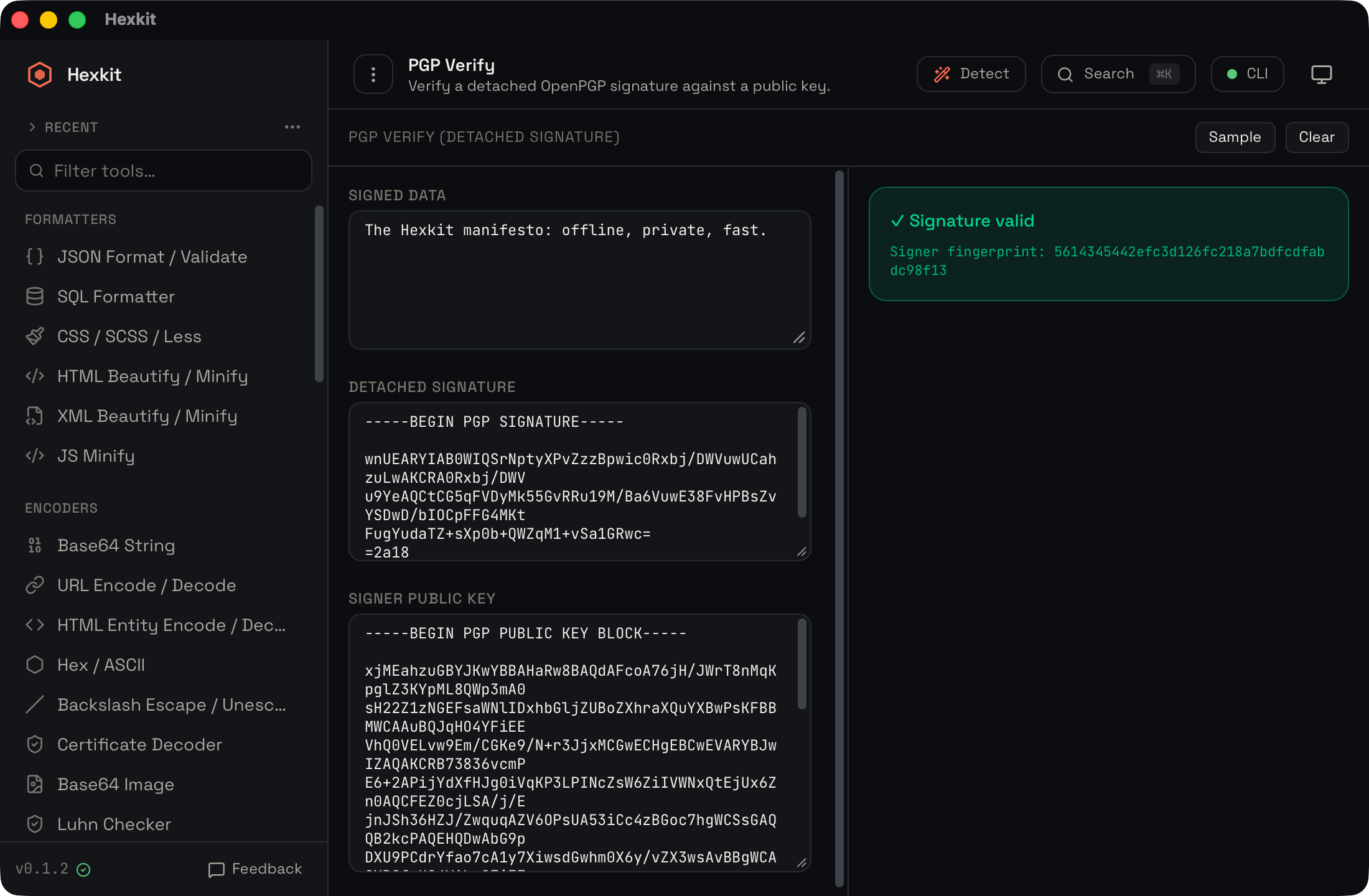The height and width of the screenshot is (896, 1369).
Task: Click the green CLI status dot
Action: 1231,74
